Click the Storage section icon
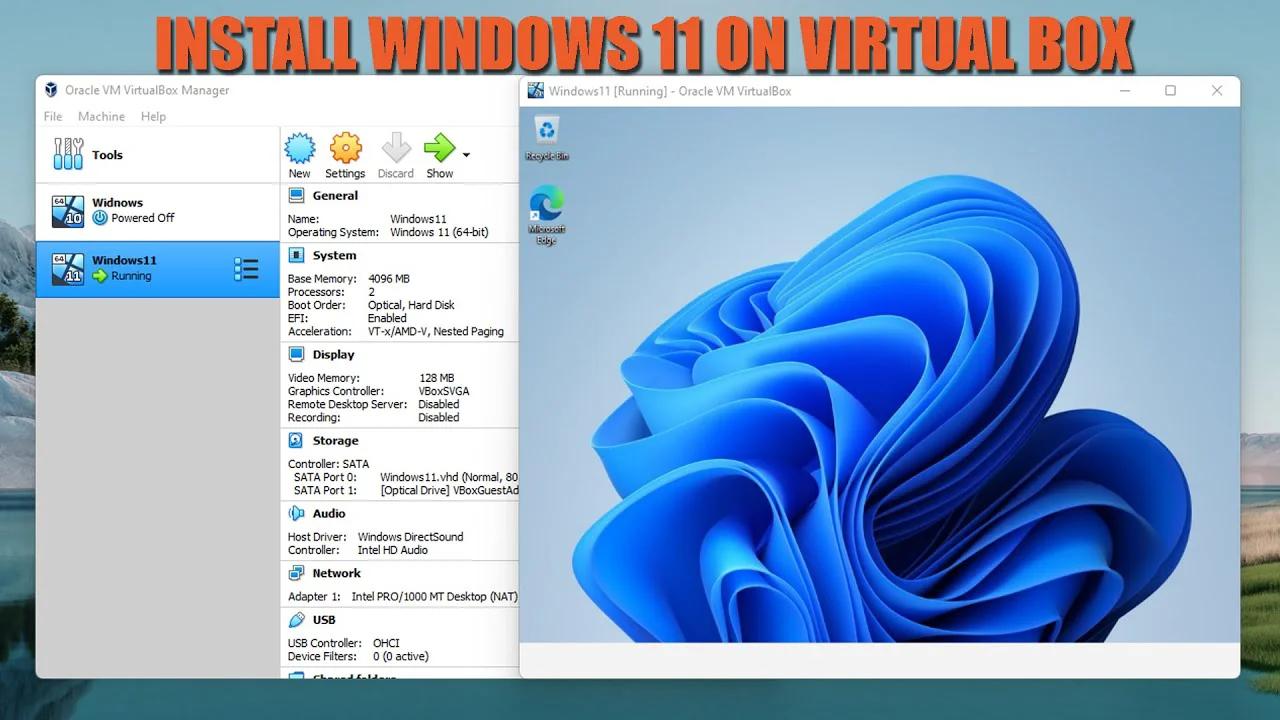Screen dimensions: 1280x720 (x=295, y=440)
